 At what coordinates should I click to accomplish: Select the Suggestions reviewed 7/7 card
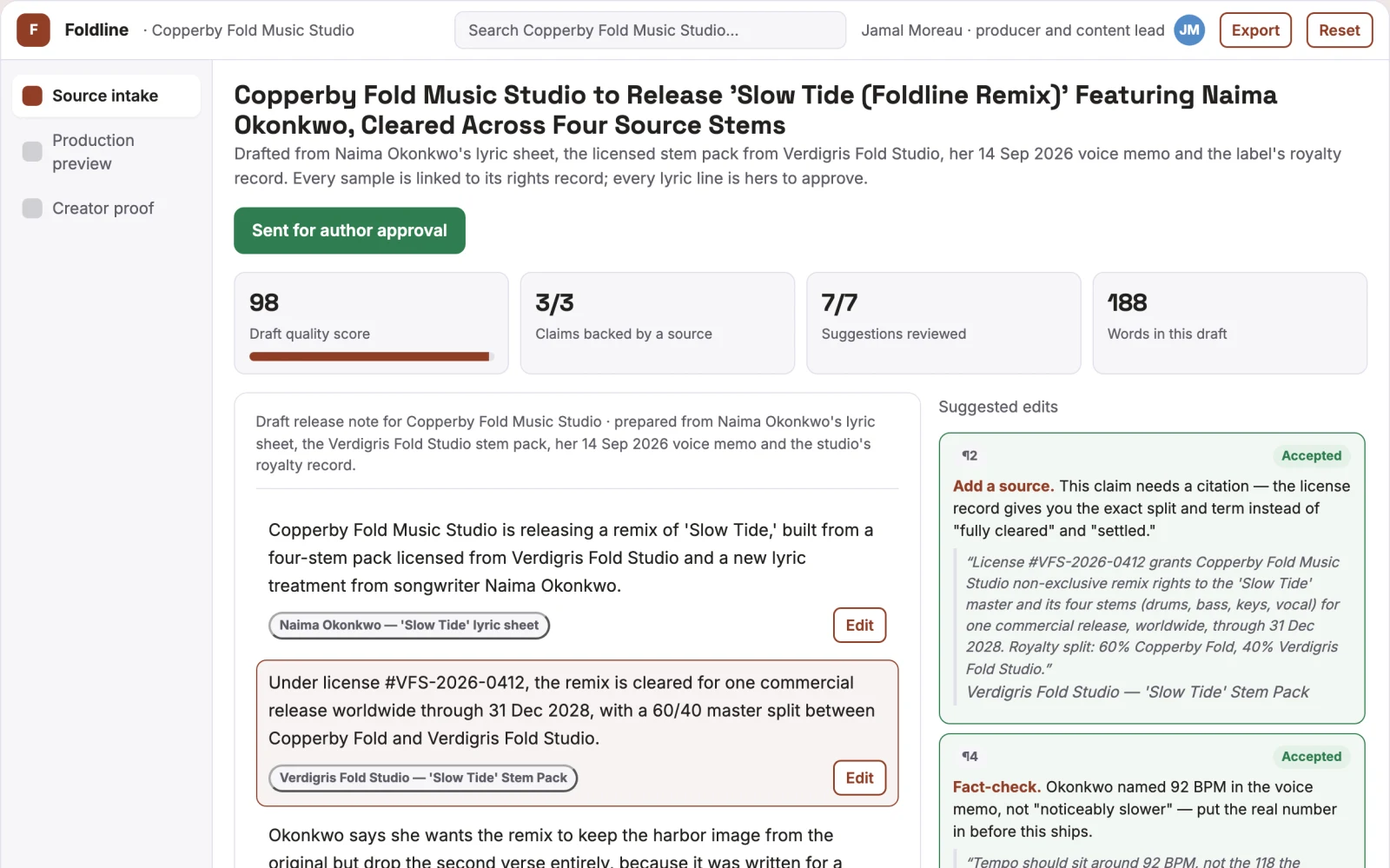coord(943,323)
